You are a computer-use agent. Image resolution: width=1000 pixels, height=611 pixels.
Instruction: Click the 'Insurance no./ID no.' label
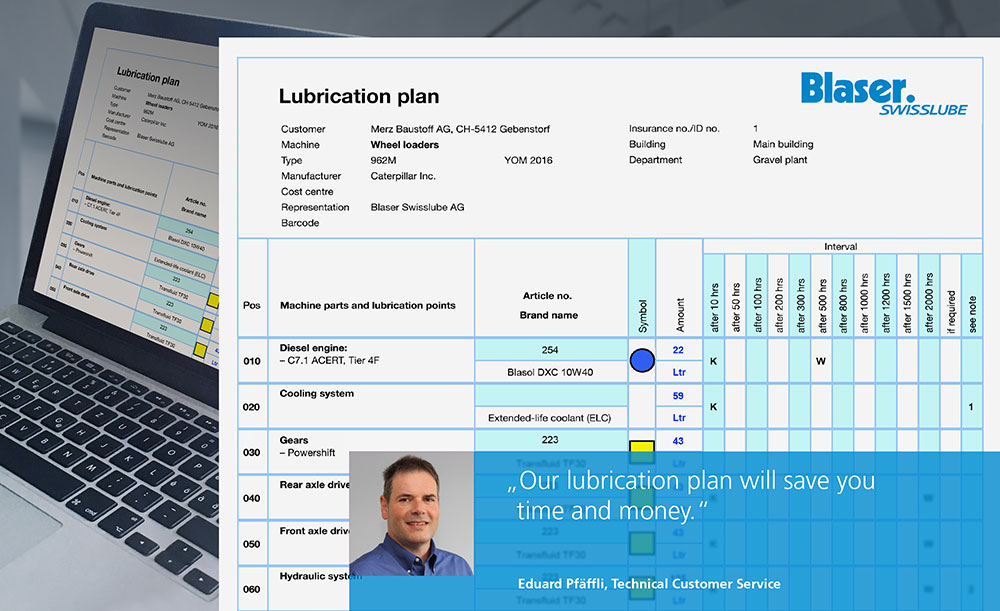click(674, 128)
